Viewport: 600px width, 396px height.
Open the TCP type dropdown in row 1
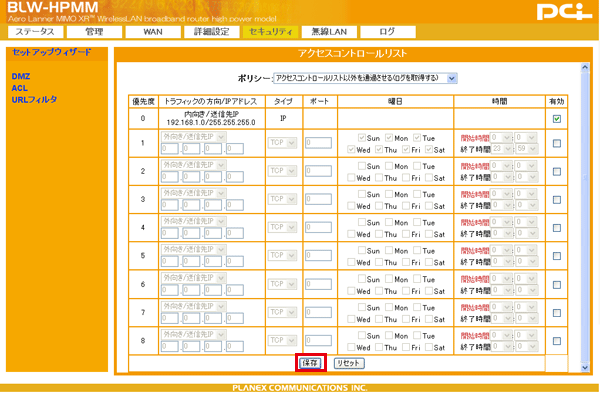point(282,143)
